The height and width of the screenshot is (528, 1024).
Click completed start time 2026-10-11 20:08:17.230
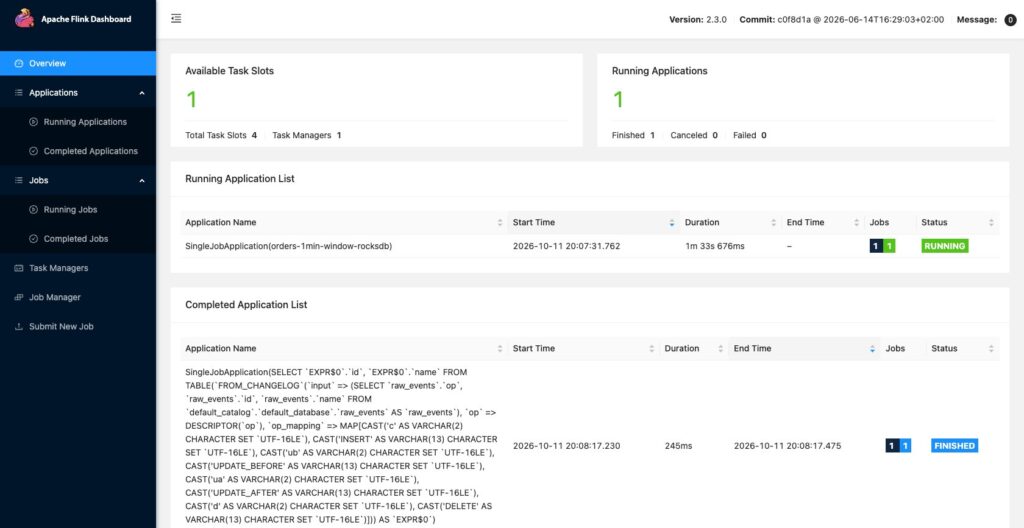point(566,446)
